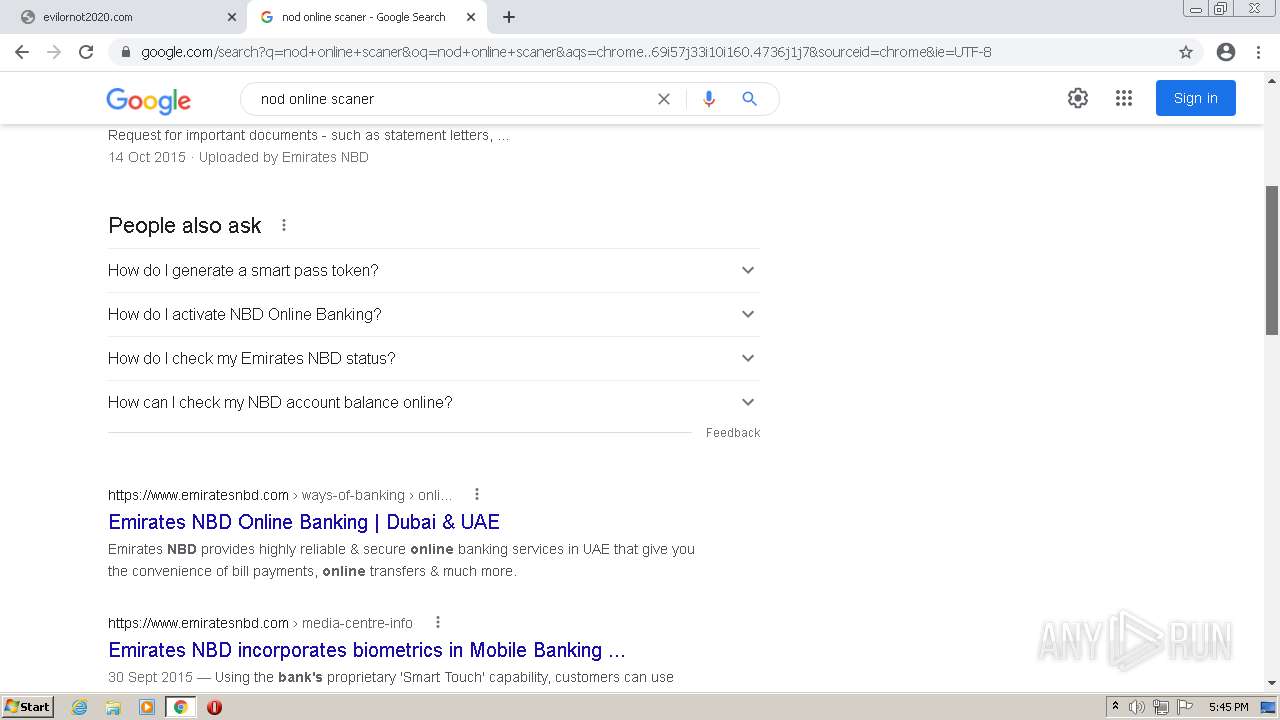Expand How can I check my NBD account balance
Image resolution: width=1280 pixels, height=720 pixels.
click(434, 402)
